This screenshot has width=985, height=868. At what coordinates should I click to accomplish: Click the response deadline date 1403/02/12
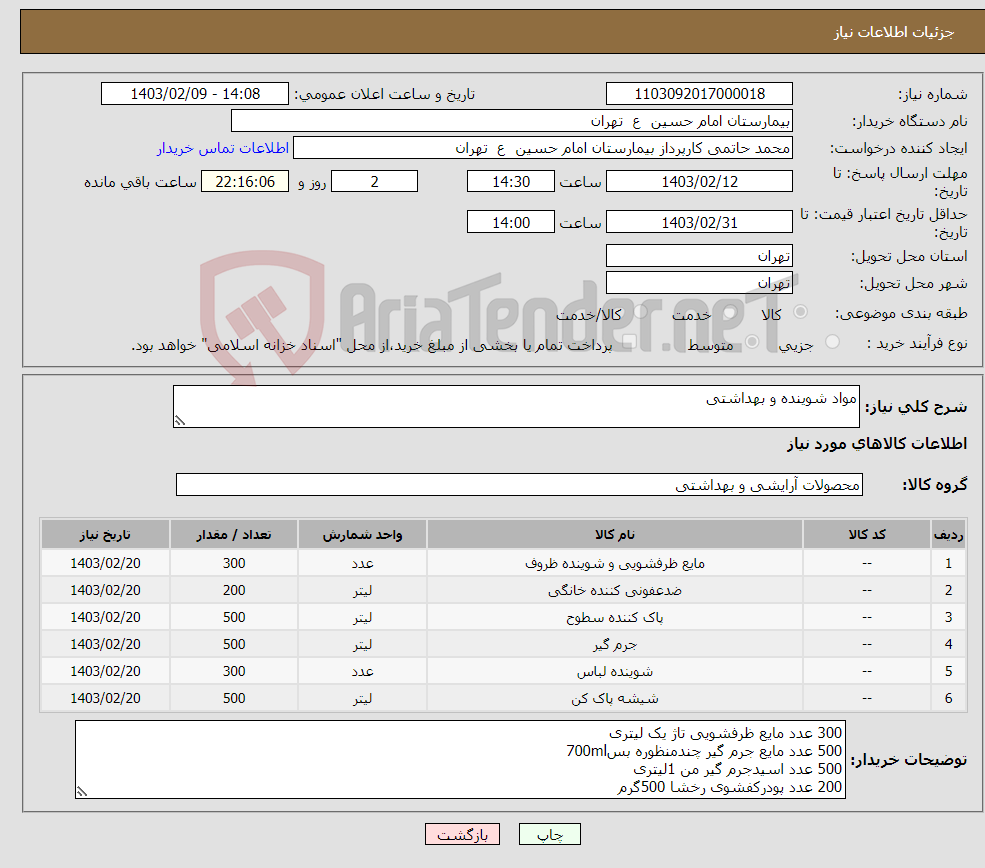pos(699,182)
